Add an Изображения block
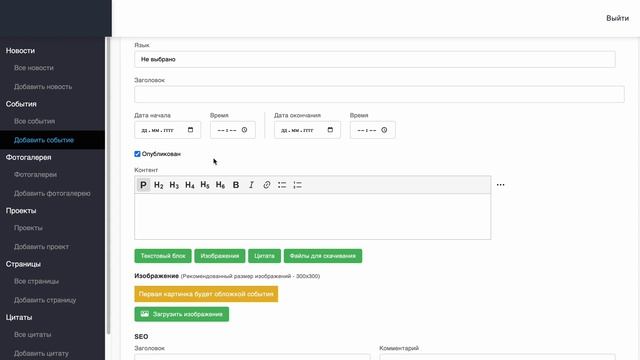Image resolution: width=640 pixels, height=360 pixels. (220, 256)
